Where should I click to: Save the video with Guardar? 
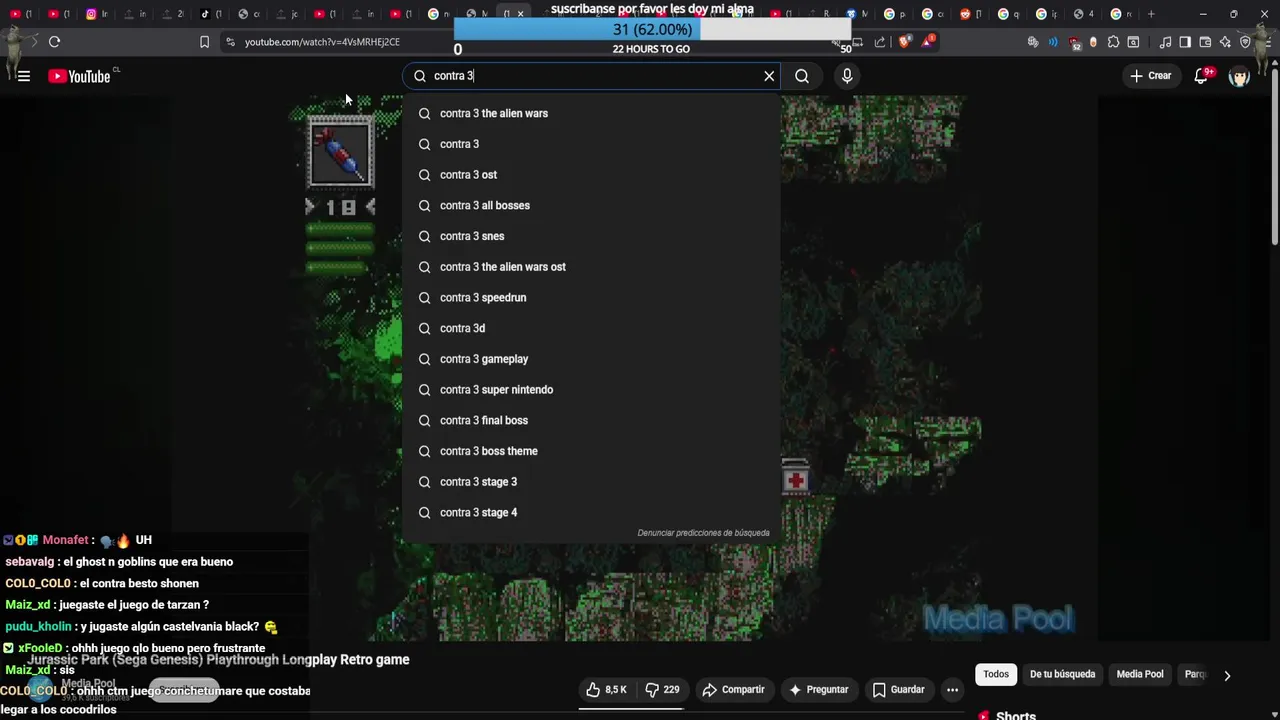(x=898, y=690)
